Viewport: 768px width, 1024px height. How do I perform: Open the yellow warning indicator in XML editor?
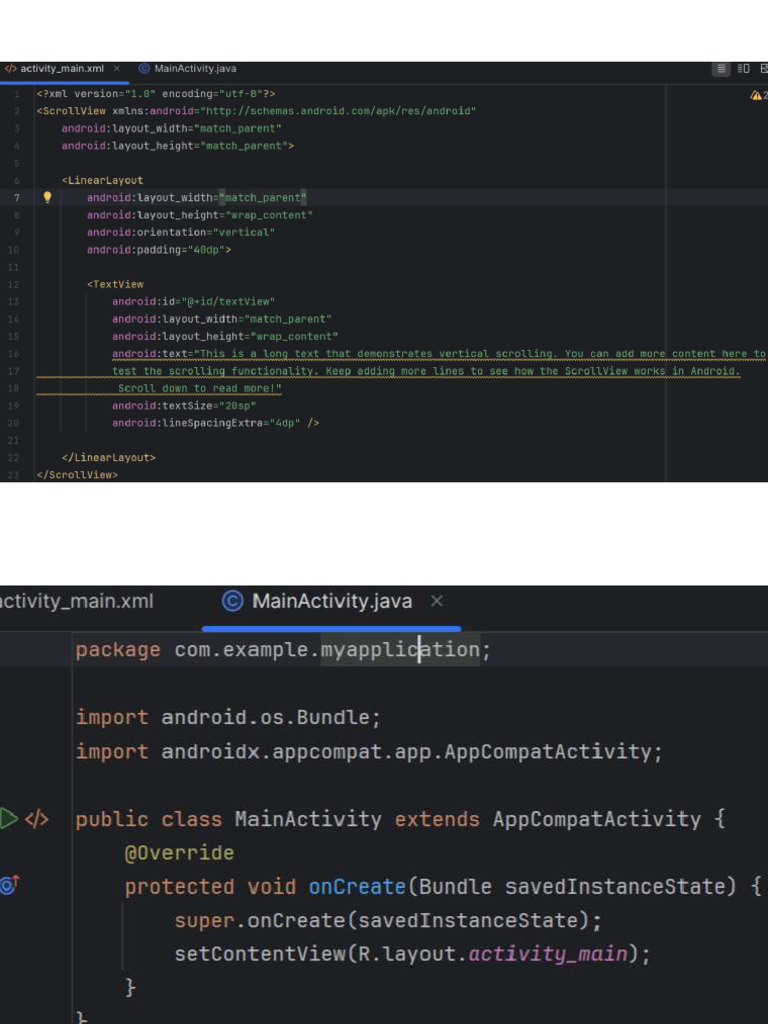757,95
